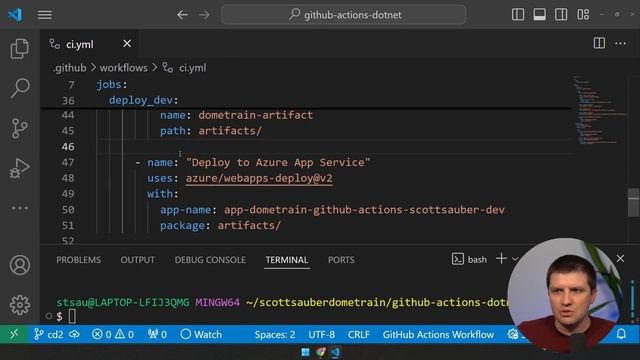This screenshot has width=640, height=360.
Task: Click the "Deploy to Azure App Service" string
Action: coord(278,162)
